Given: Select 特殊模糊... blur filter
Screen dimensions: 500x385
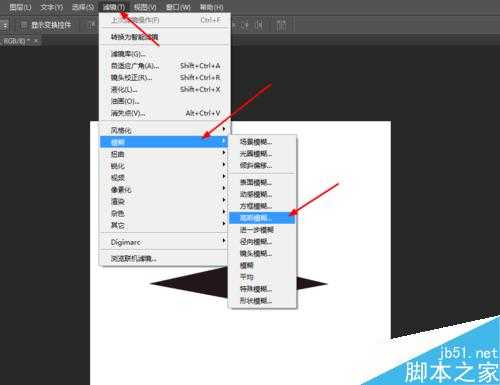Looking at the screenshot, I should coord(262,289).
